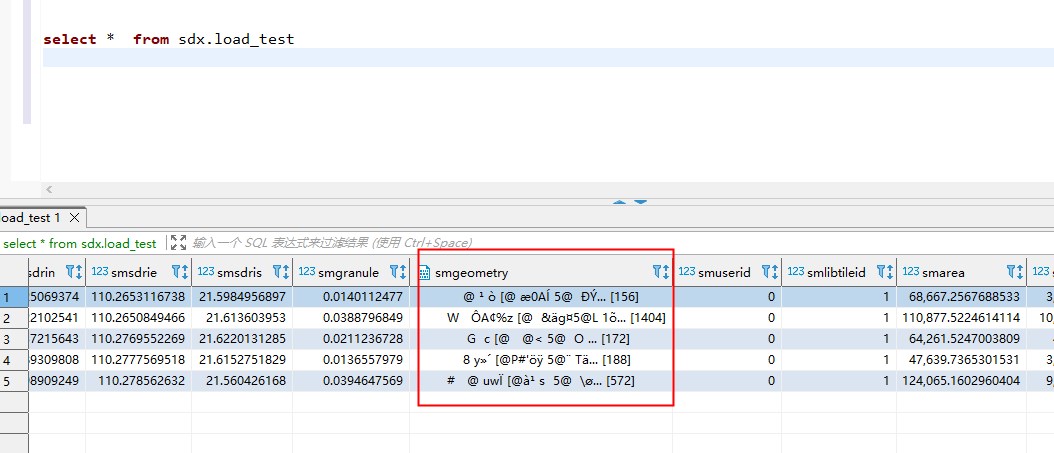Click cell 0.0388796849 in smgranule
The width and height of the screenshot is (1054, 453).
351,317
